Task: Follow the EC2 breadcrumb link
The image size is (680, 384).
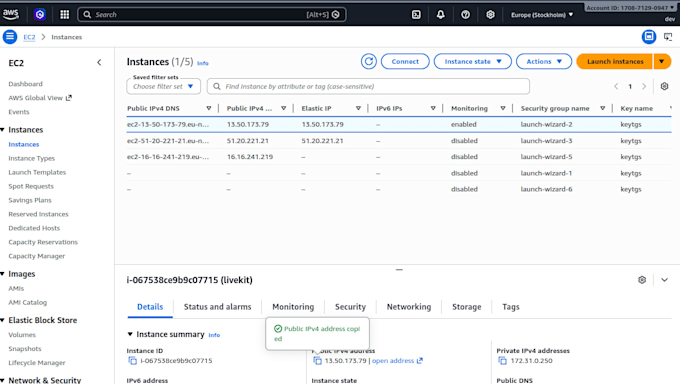Action: point(29,37)
